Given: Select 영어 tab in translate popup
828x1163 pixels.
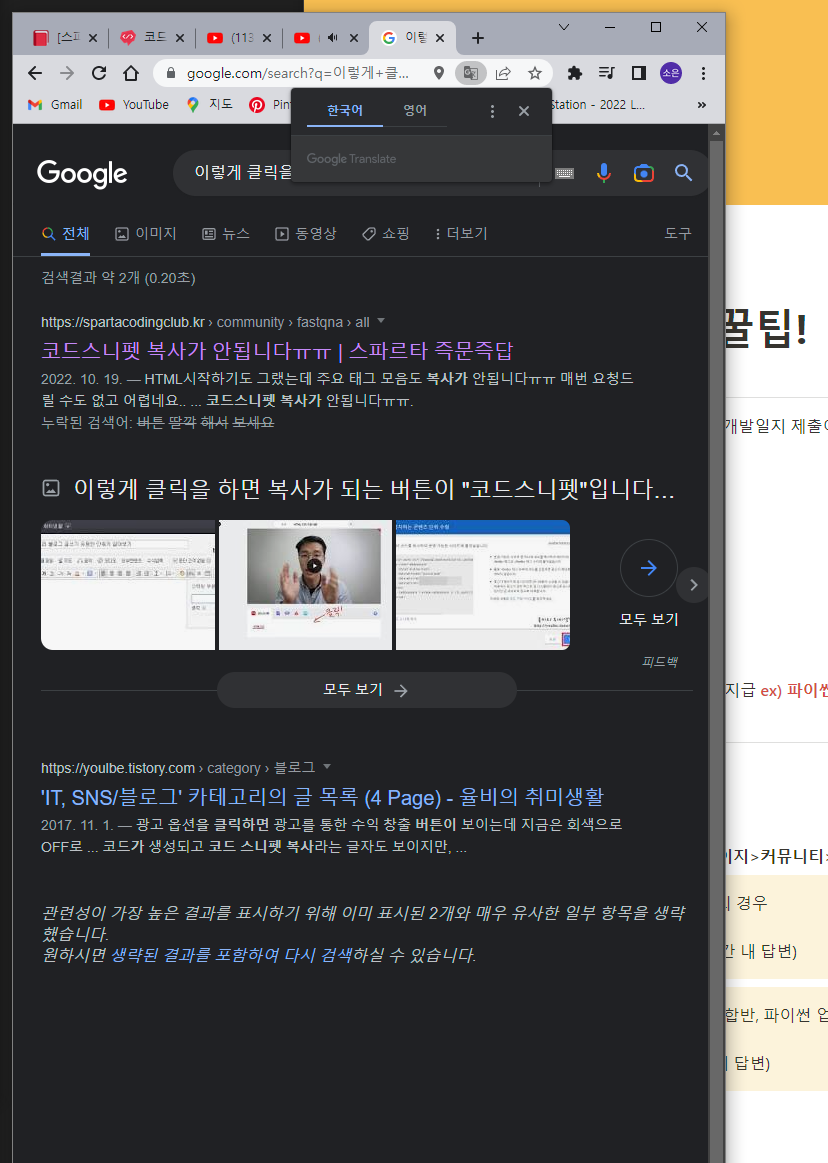Looking at the screenshot, I should click(415, 111).
